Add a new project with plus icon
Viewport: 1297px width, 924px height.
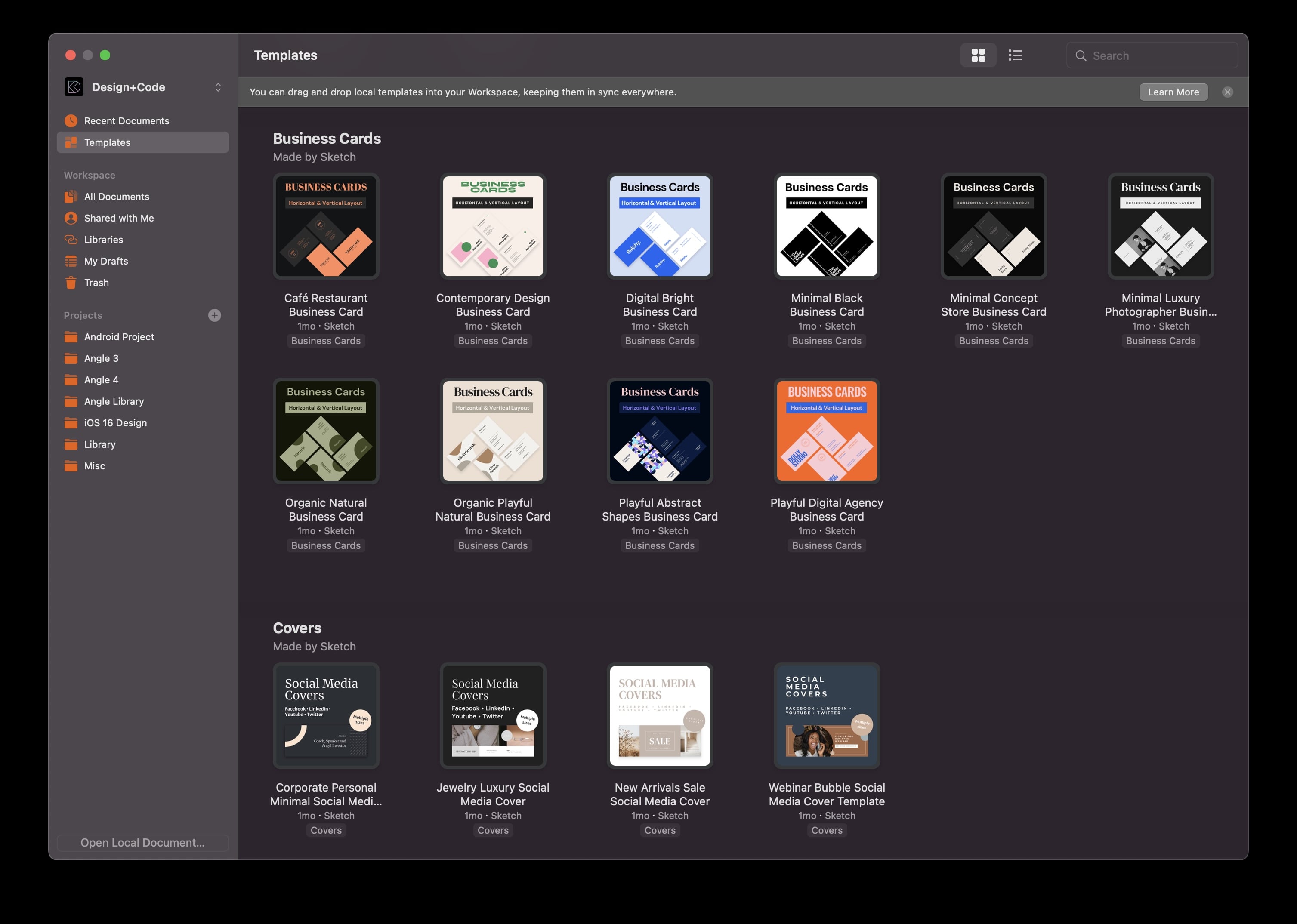tap(215, 315)
